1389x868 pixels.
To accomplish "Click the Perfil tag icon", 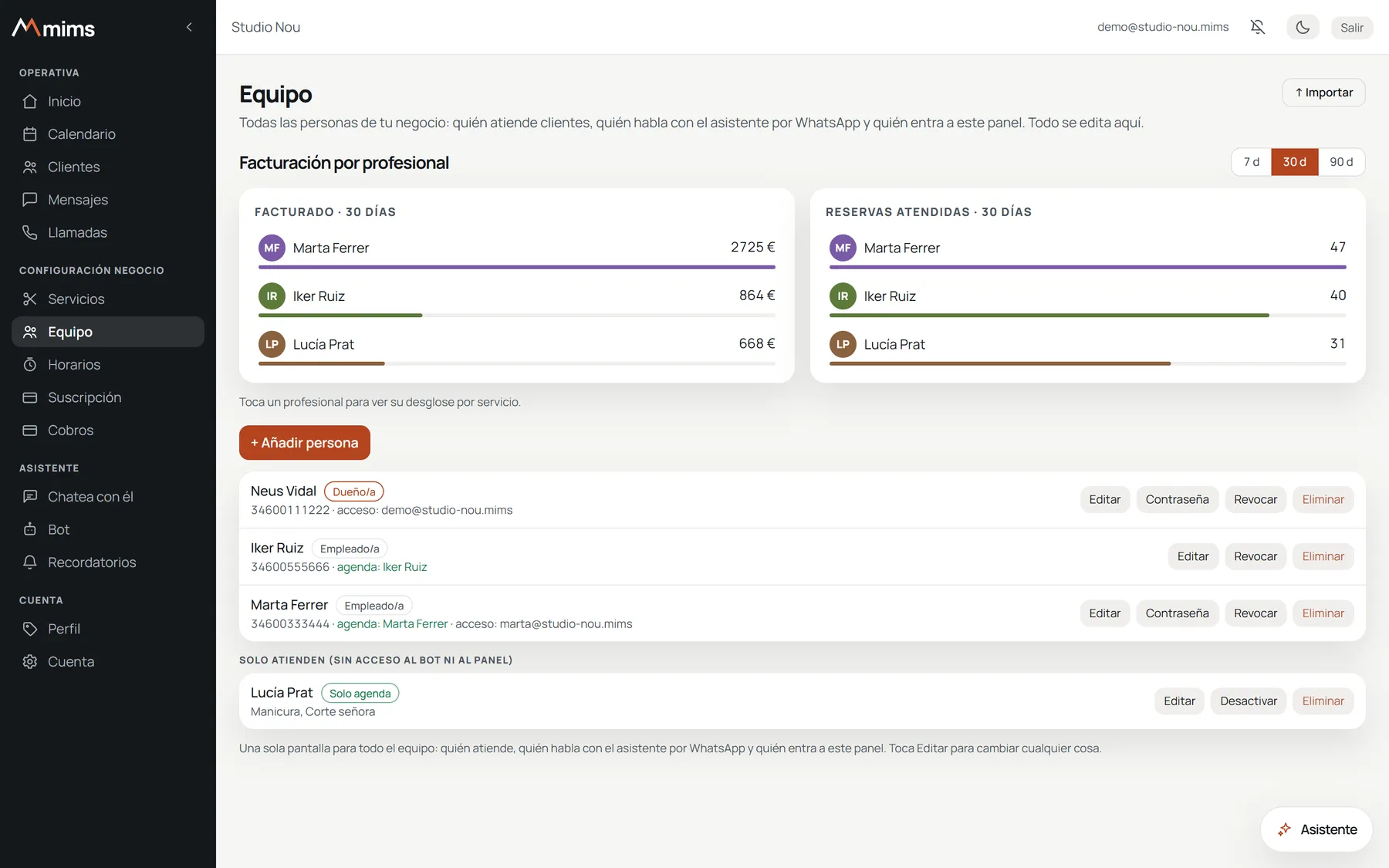I will (30, 629).
